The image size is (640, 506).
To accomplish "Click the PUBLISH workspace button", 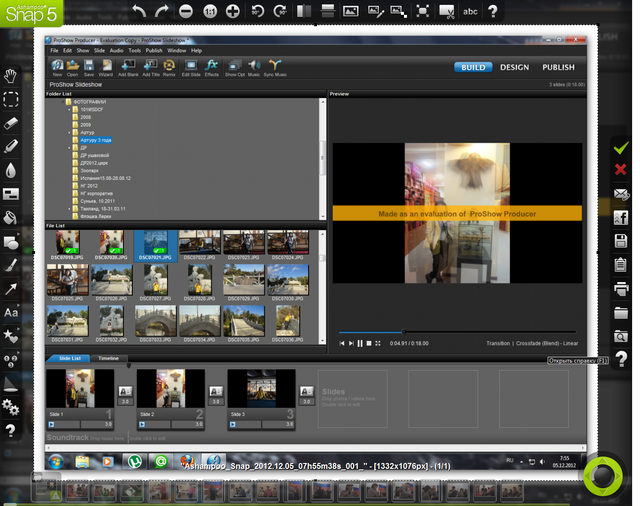I will coord(558,67).
